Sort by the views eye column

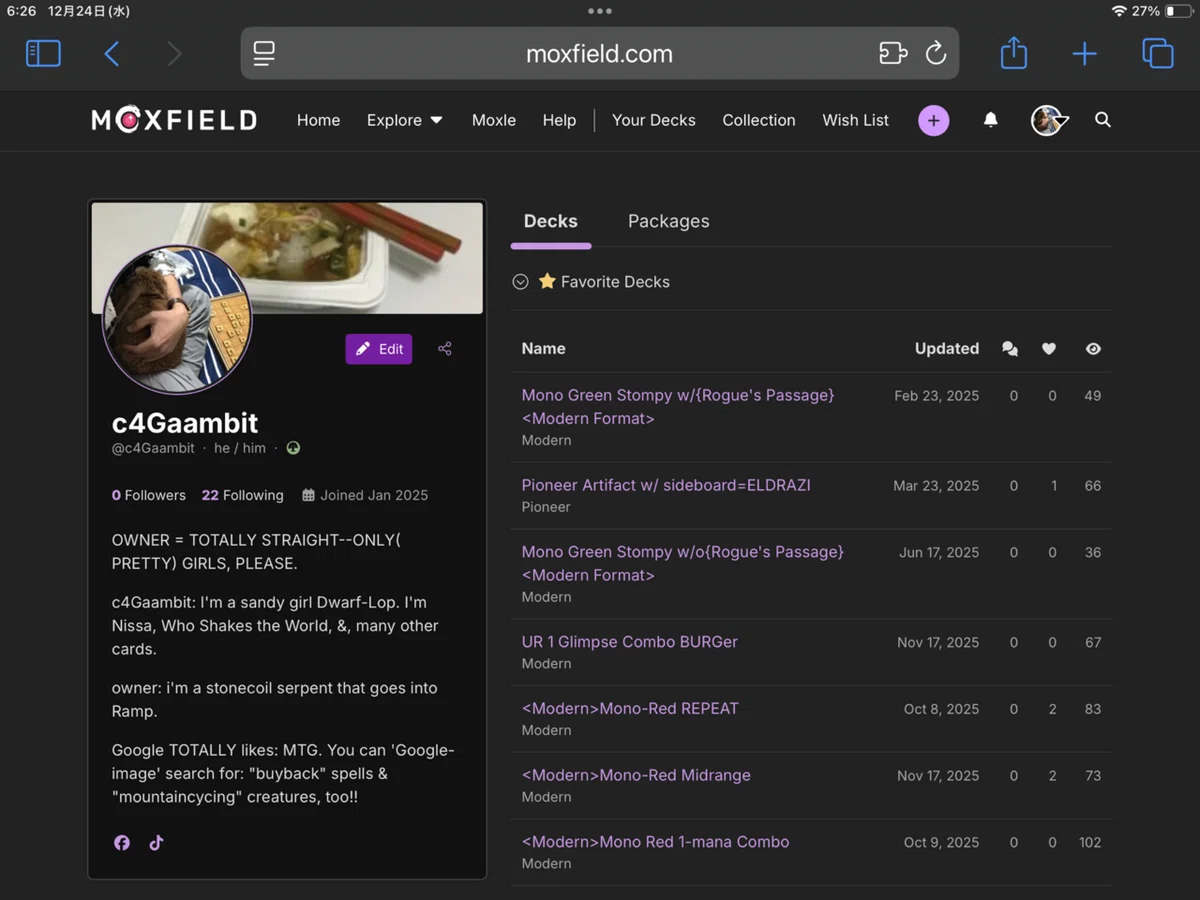[1093, 349]
